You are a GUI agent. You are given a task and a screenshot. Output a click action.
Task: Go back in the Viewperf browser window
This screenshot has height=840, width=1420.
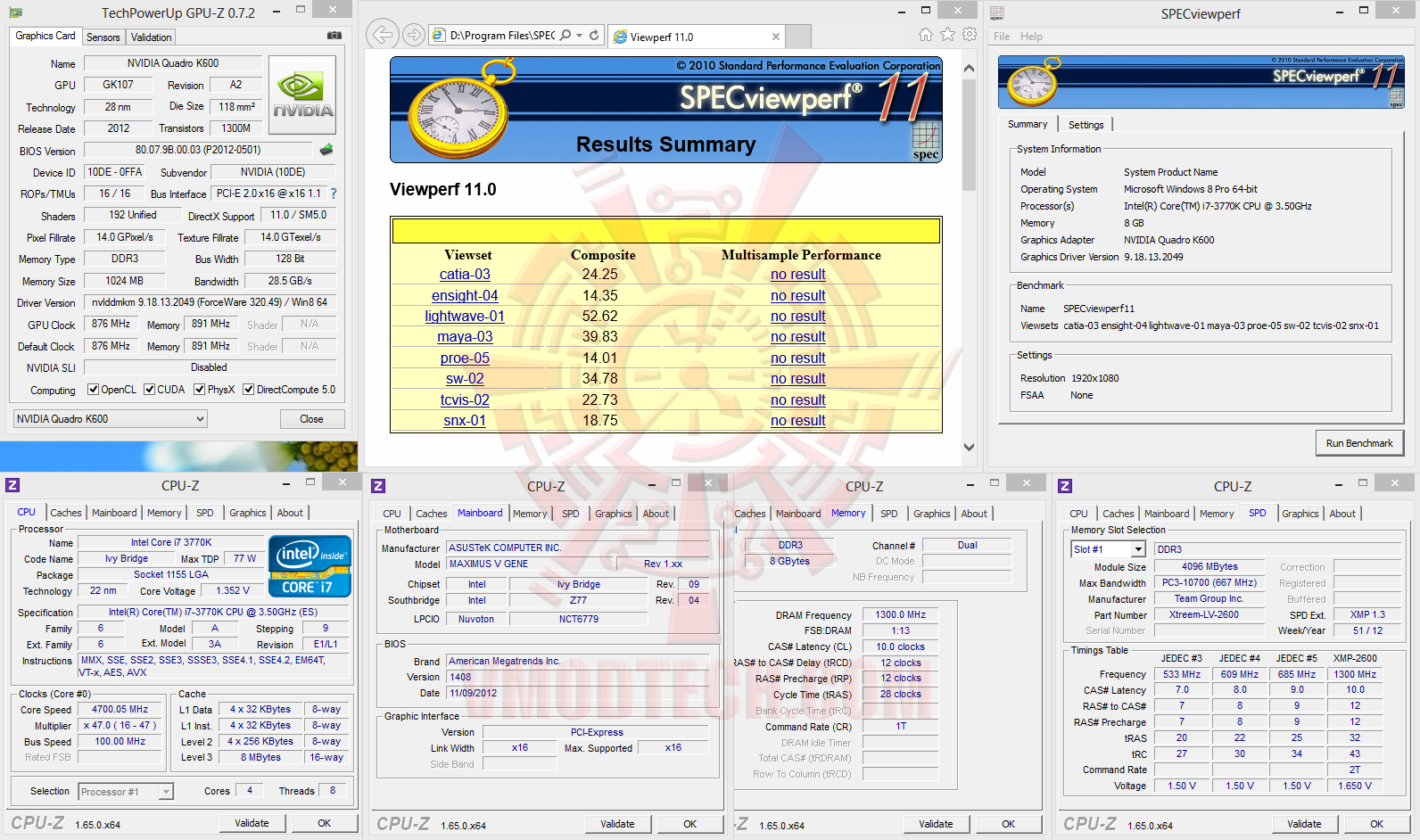(x=382, y=35)
